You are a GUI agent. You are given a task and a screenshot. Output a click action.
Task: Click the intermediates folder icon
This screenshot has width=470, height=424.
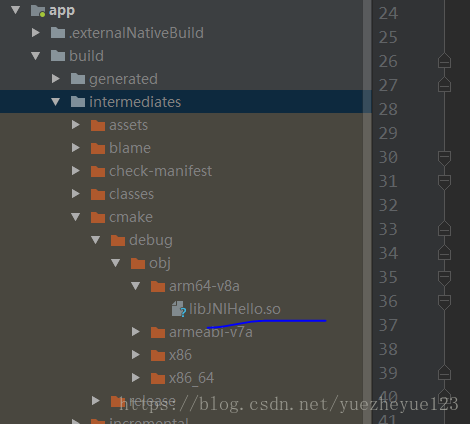[78, 102]
